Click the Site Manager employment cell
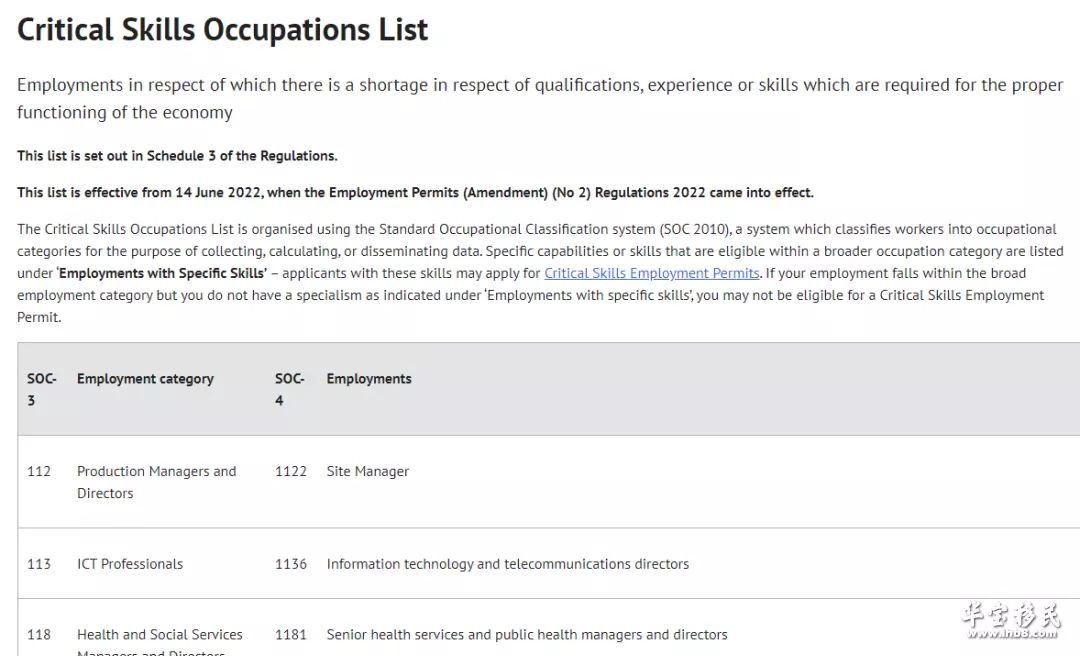The height and width of the screenshot is (656, 1080). [368, 471]
